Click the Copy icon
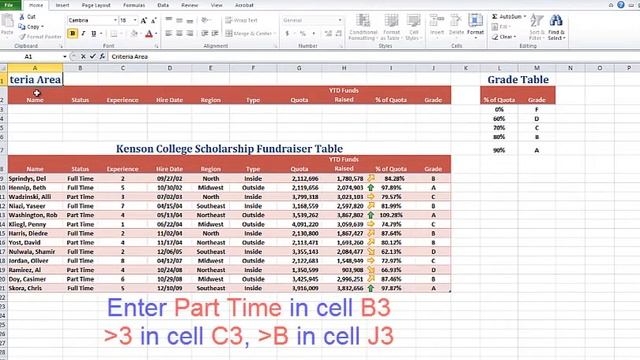 [x=22, y=27]
